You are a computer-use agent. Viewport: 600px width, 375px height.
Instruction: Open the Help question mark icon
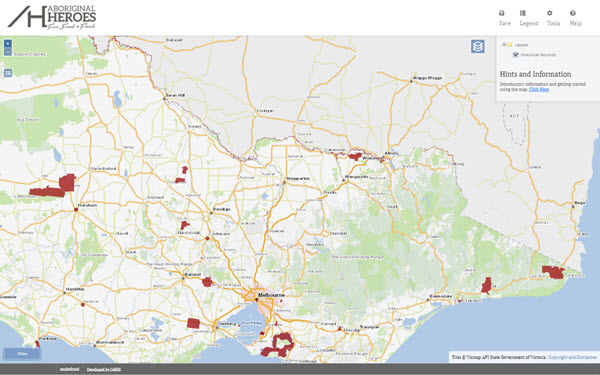coord(572,13)
